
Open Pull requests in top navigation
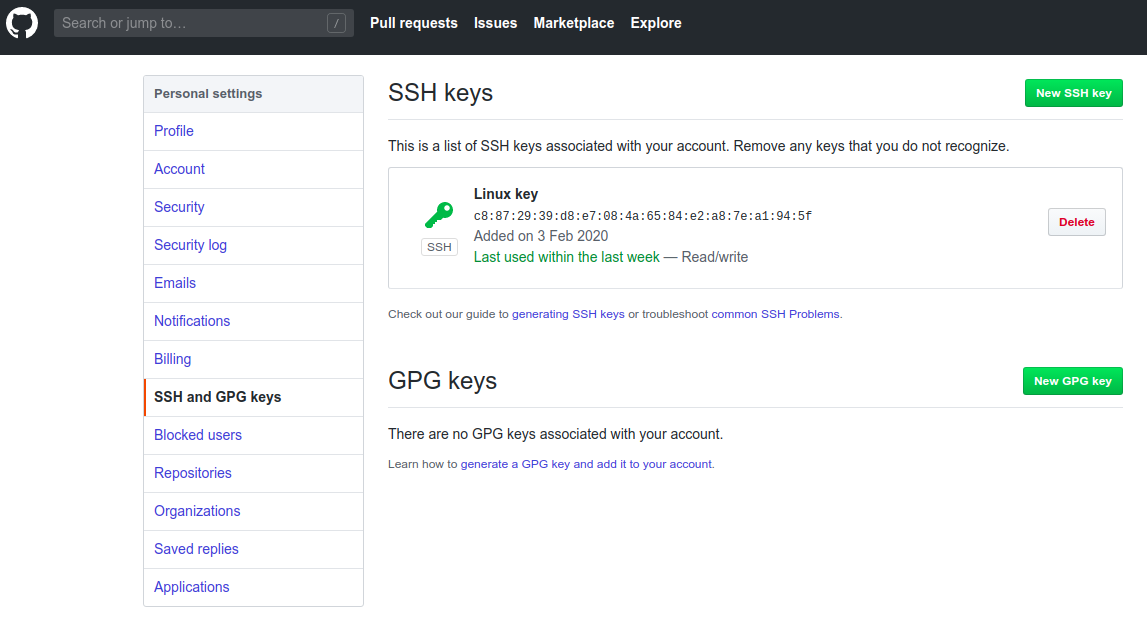pos(413,23)
